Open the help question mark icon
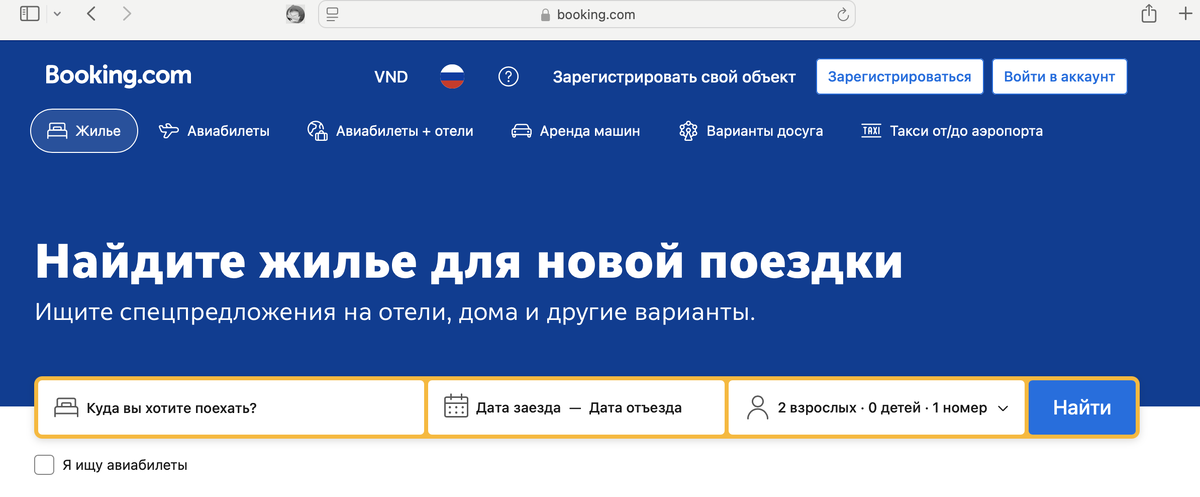1200x497 pixels. pyautogui.click(x=510, y=77)
